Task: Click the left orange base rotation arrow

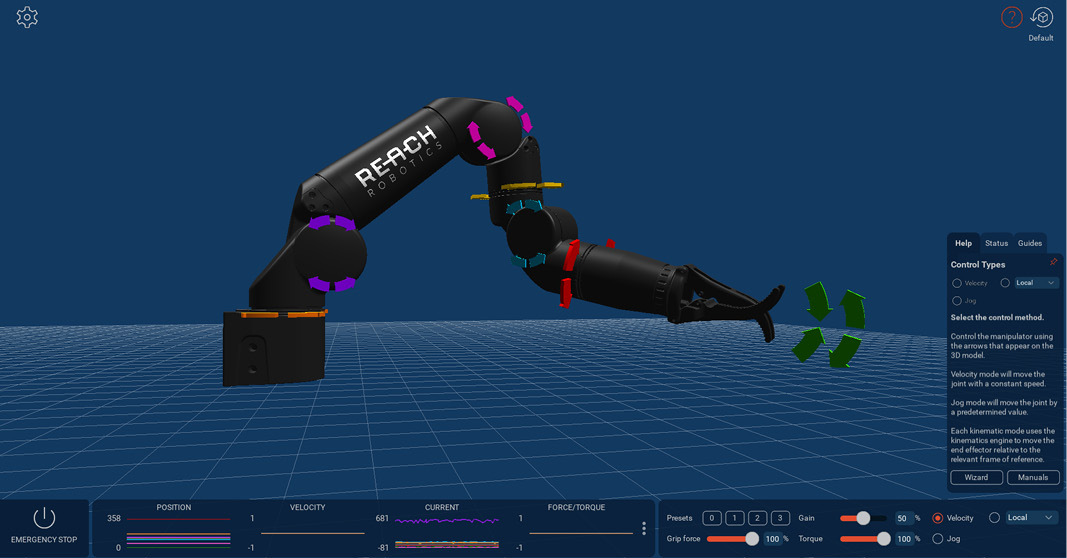Action: click(x=259, y=315)
